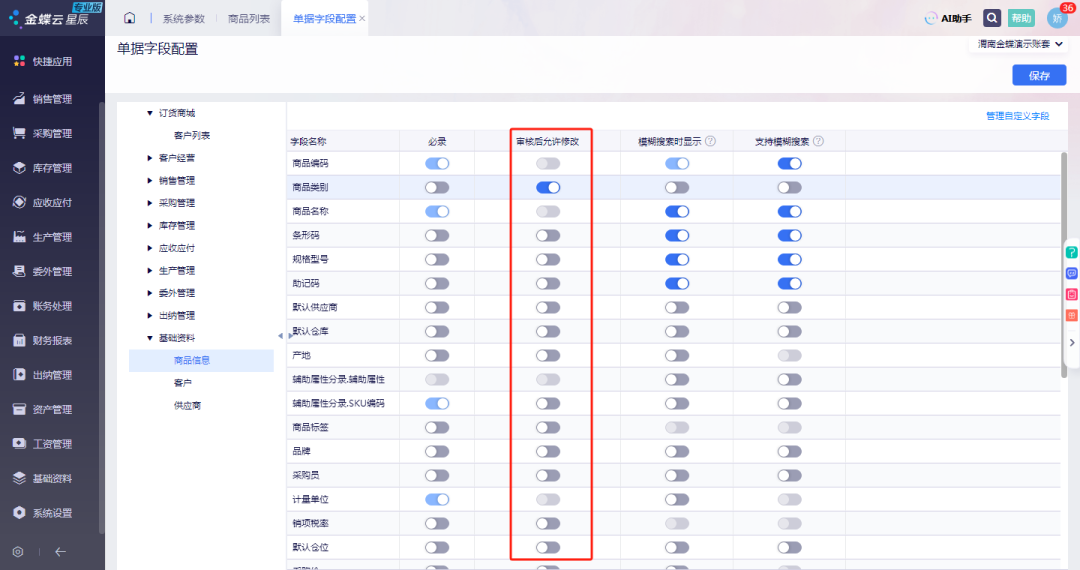Open 基础资料 sidebar module
1080x570 pixels.
tap(43, 478)
